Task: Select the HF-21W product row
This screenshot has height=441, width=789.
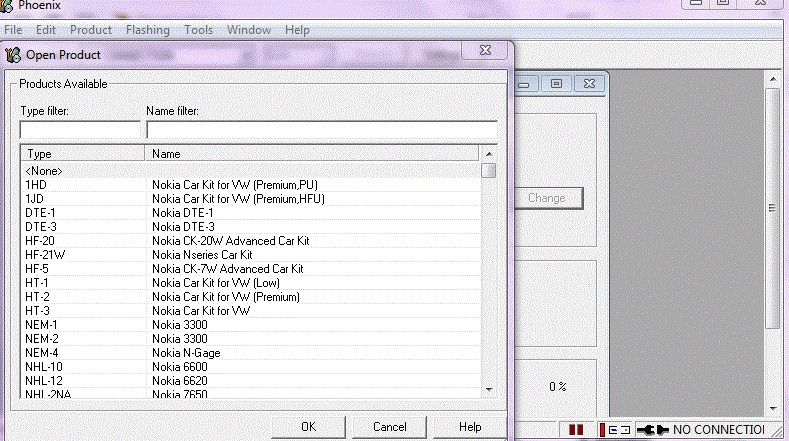Action: pyautogui.click(x=251, y=255)
